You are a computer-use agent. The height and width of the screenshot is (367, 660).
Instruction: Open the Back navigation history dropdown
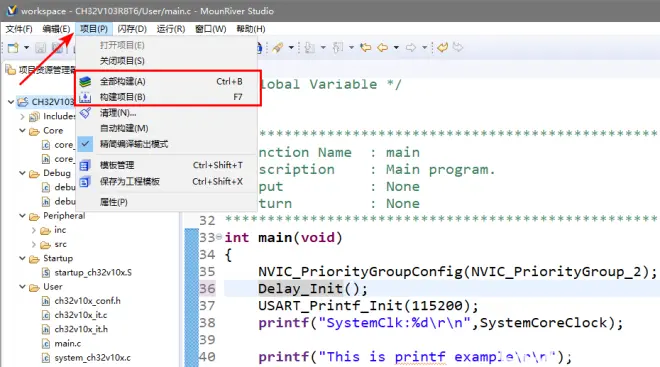pos(396,48)
